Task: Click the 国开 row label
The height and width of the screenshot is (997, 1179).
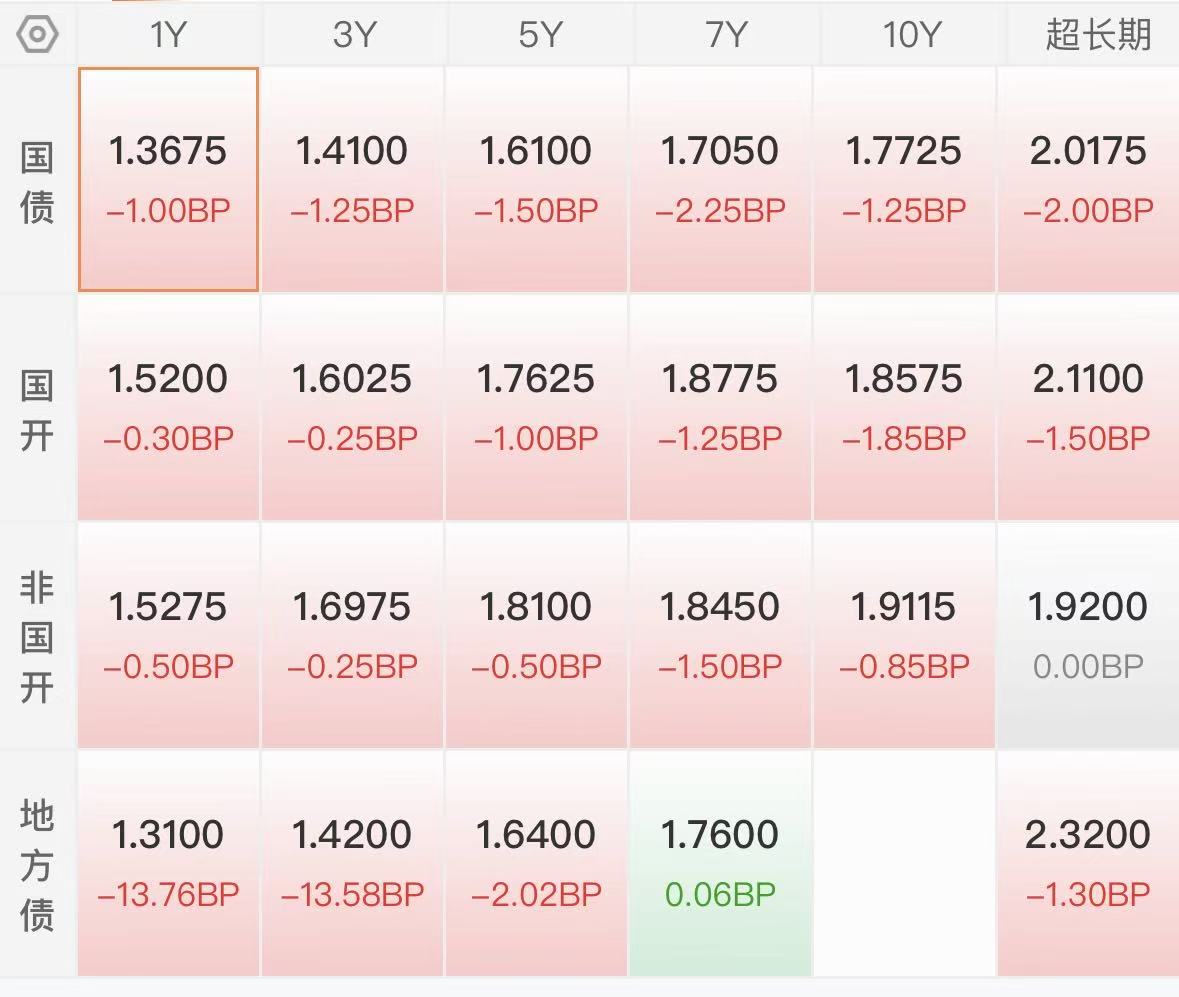Action: tap(37, 410)
